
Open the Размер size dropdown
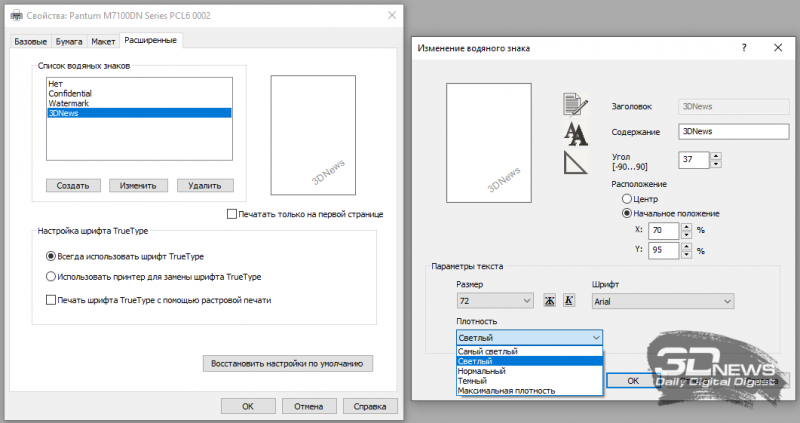pyautogui.click(x=494, y=301)
